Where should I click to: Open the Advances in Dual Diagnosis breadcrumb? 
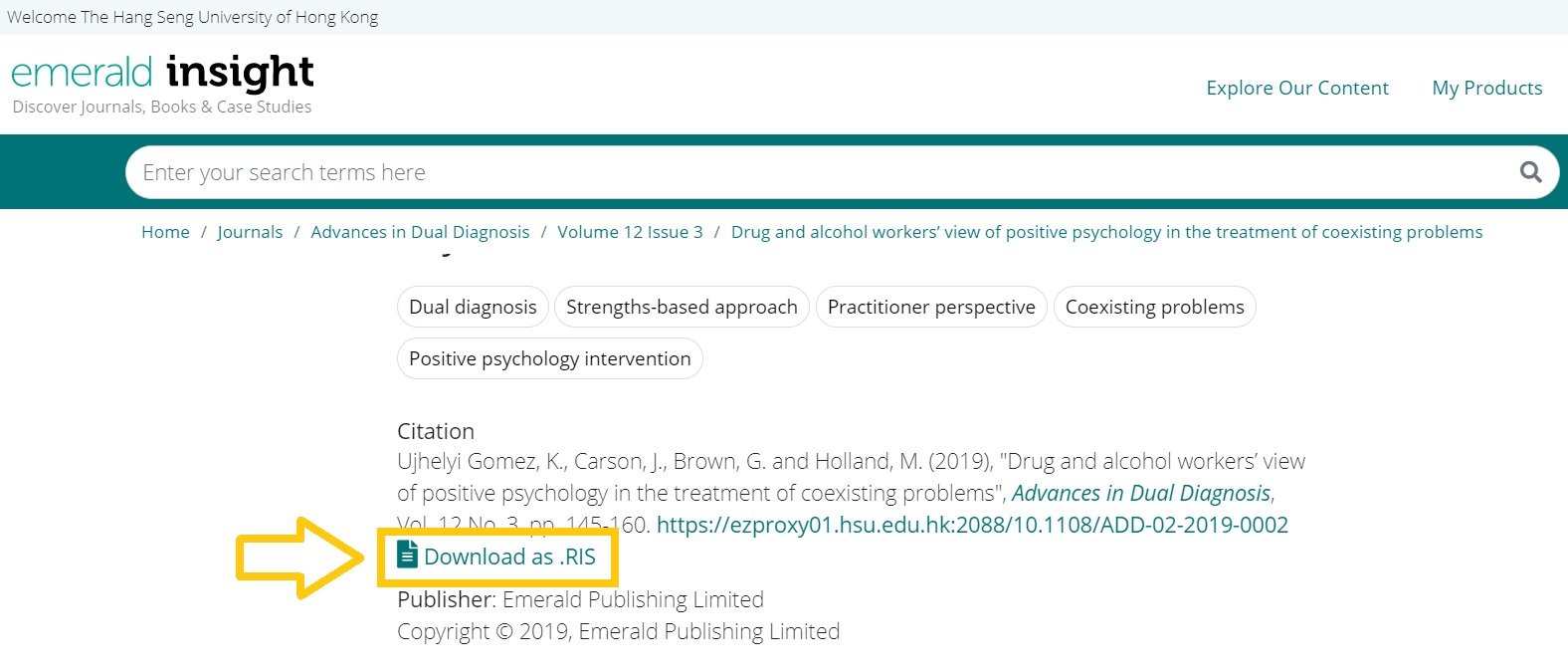pyautogui.click(x=420, y=232)
